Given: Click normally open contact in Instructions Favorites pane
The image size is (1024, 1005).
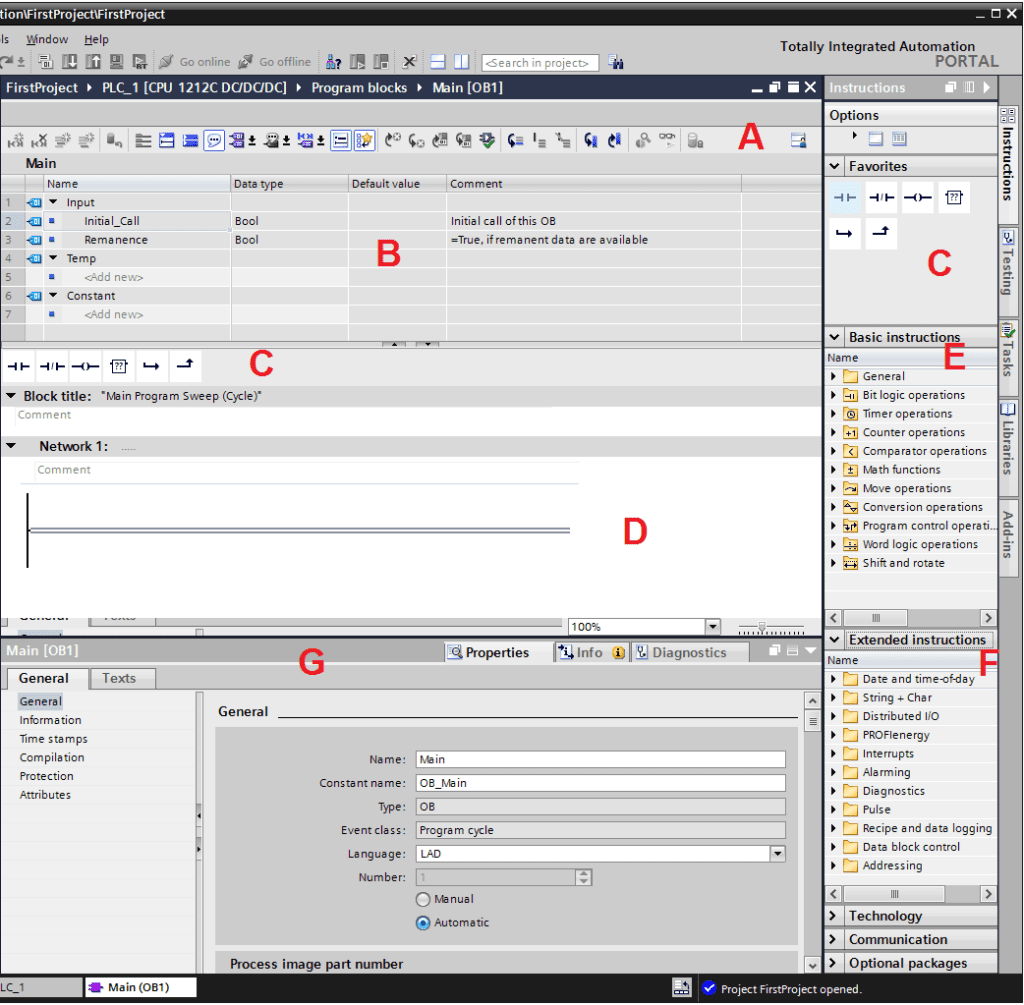Looking at the screenshot, I should coord(845,198).
